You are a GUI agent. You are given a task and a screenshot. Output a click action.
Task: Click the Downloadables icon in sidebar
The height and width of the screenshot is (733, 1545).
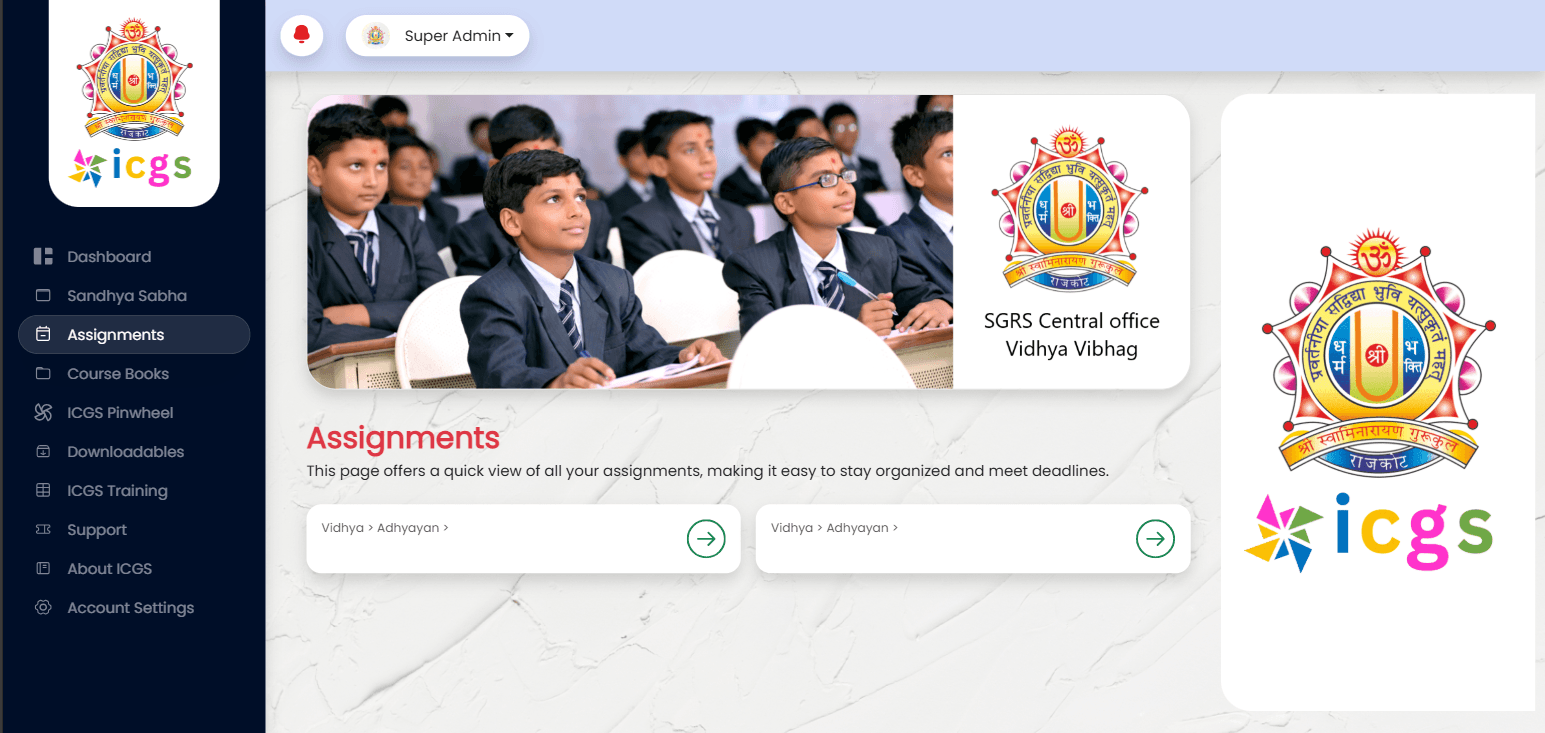click(43, 452)
